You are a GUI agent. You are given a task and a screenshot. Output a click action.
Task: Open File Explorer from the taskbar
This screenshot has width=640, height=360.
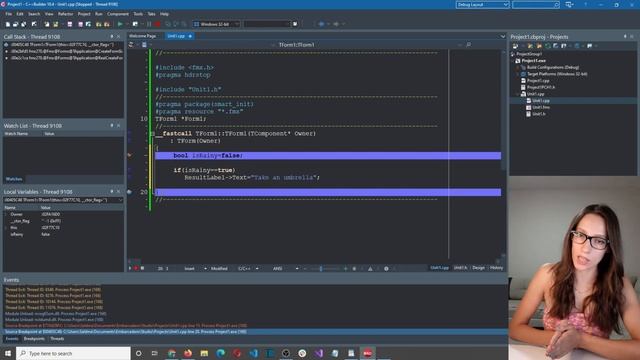point(204,353)
